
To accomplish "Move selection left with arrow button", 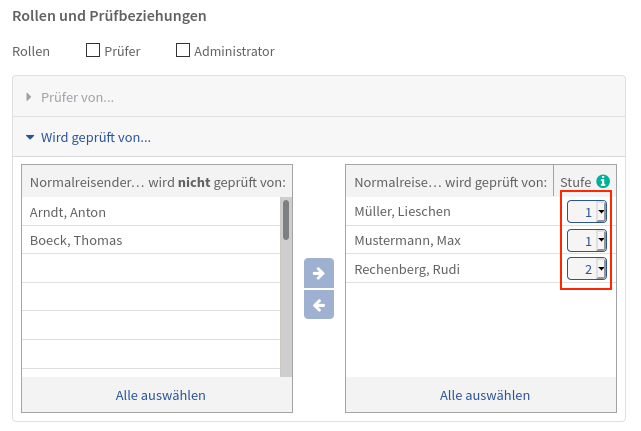I will (319, 305).
